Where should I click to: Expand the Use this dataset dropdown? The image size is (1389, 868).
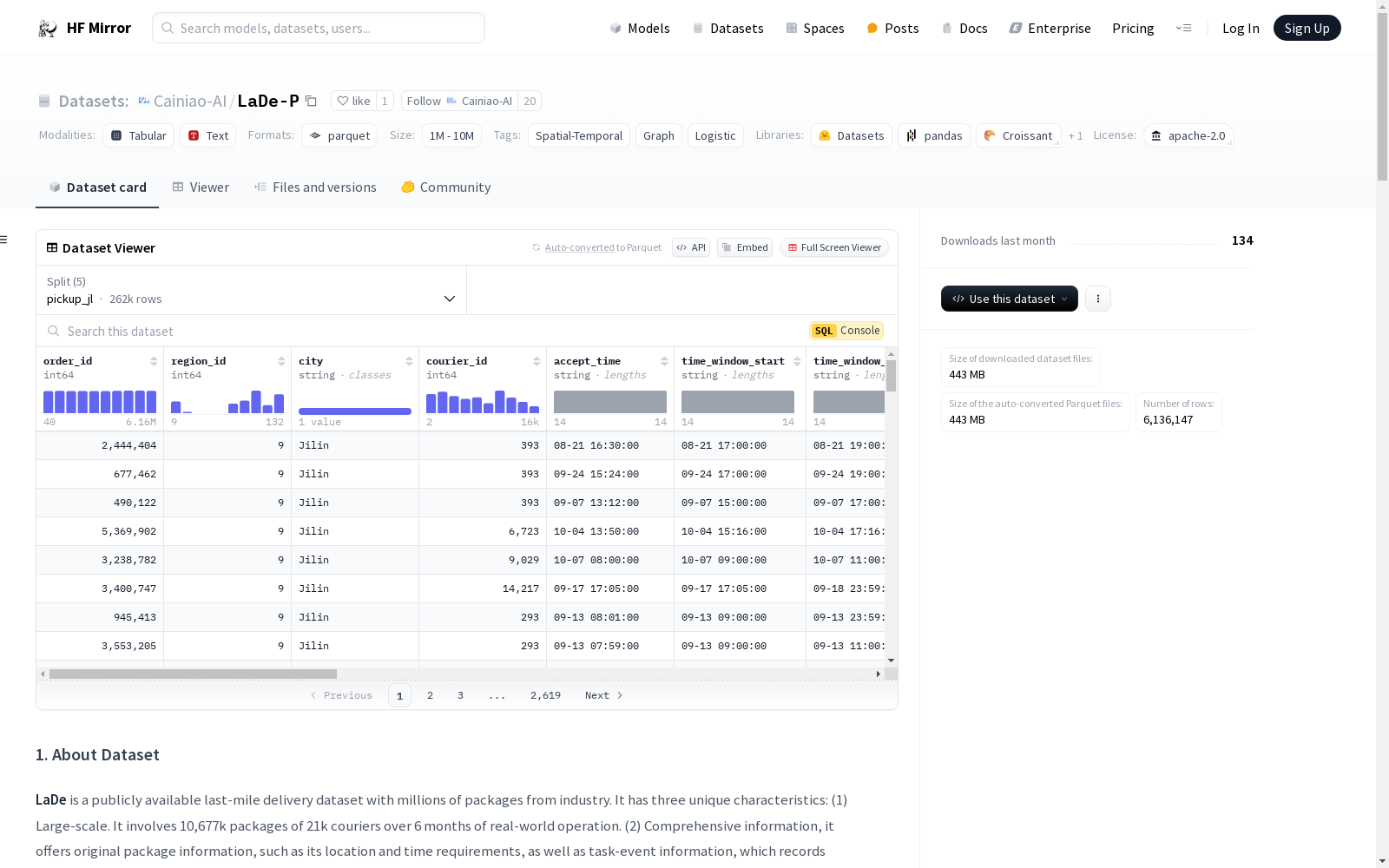(x=1010, y=299)
